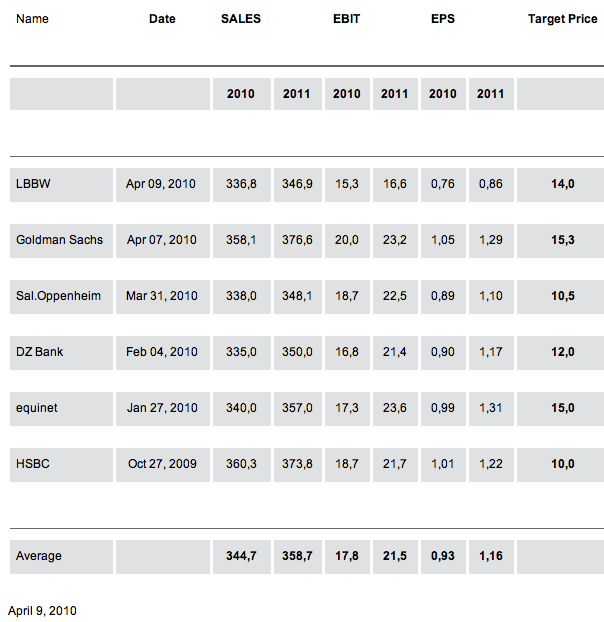Click LBBW date Apr 09, 2010

162,184
